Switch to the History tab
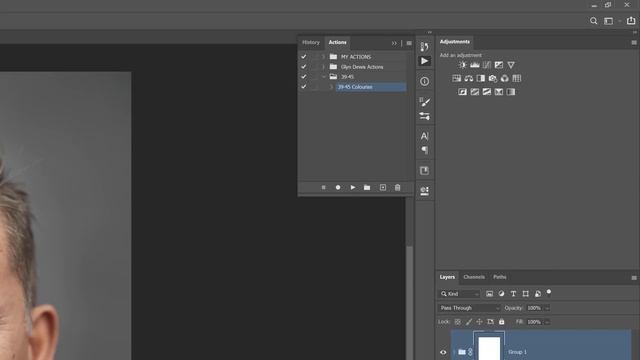Screen dimensions: 640x360 pos(311,42)
